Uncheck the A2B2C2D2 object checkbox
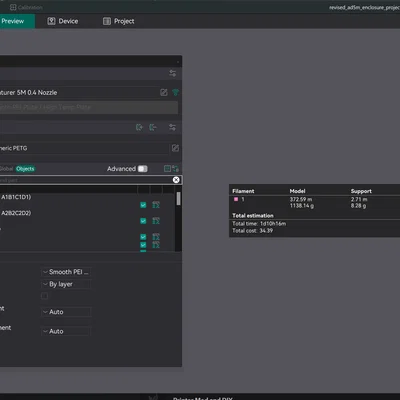Image resolution: width=400 pixels, height=400 pixels. pyautogui.click(x=143, y=221)
